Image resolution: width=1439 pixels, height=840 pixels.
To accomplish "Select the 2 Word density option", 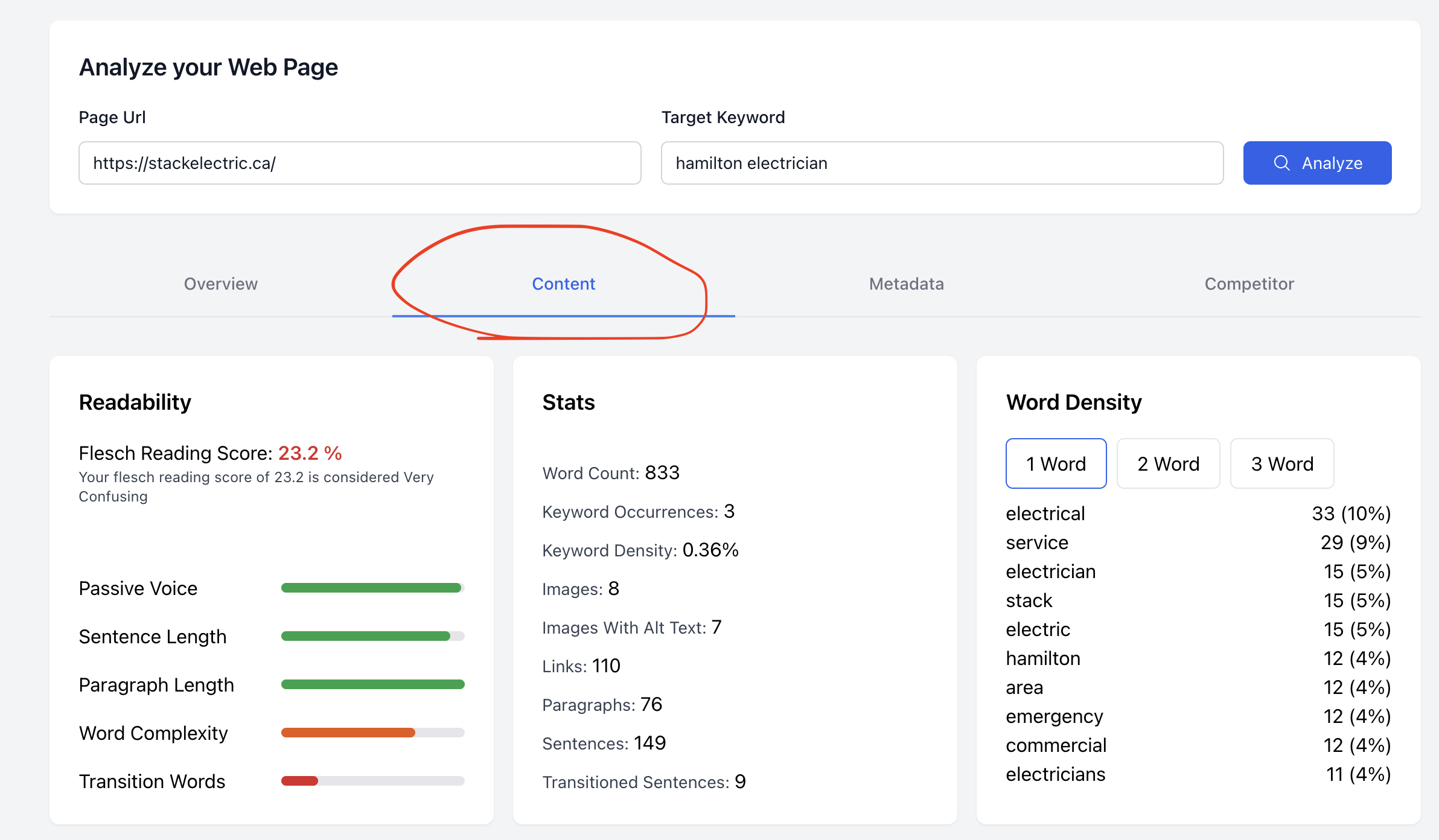I will [x=1169, y=463].
